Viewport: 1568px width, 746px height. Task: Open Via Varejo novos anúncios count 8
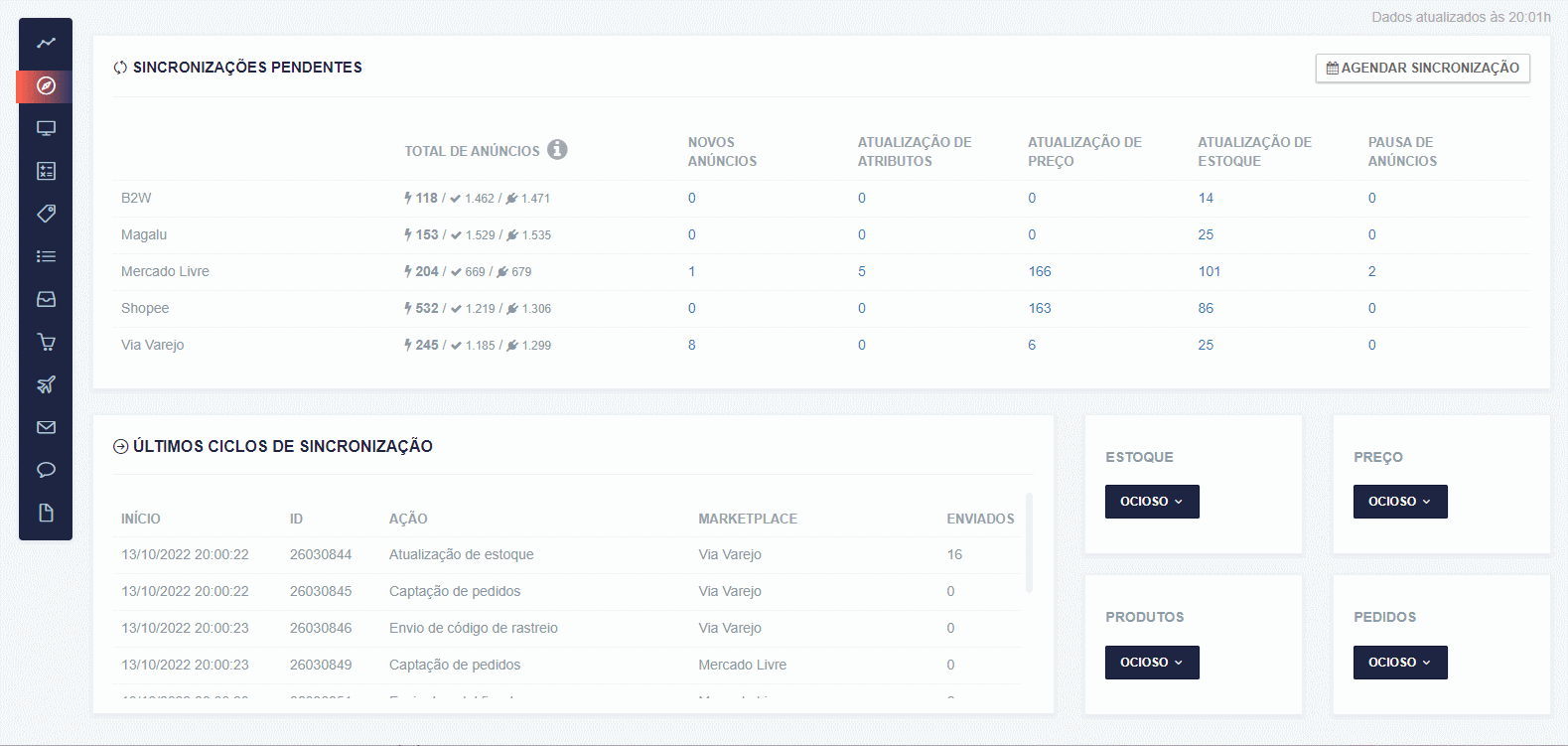(x=692, y=345)
